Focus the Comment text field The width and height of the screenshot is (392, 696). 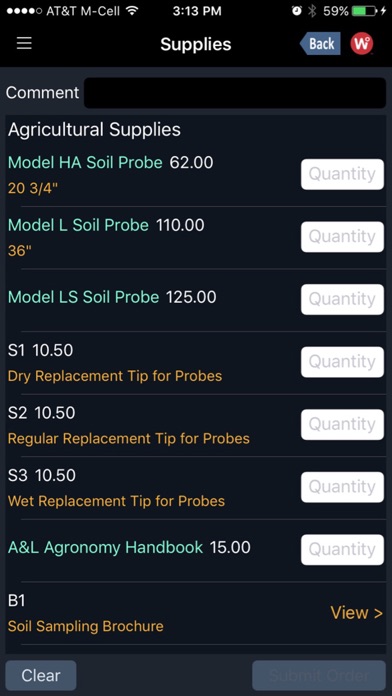235,93
